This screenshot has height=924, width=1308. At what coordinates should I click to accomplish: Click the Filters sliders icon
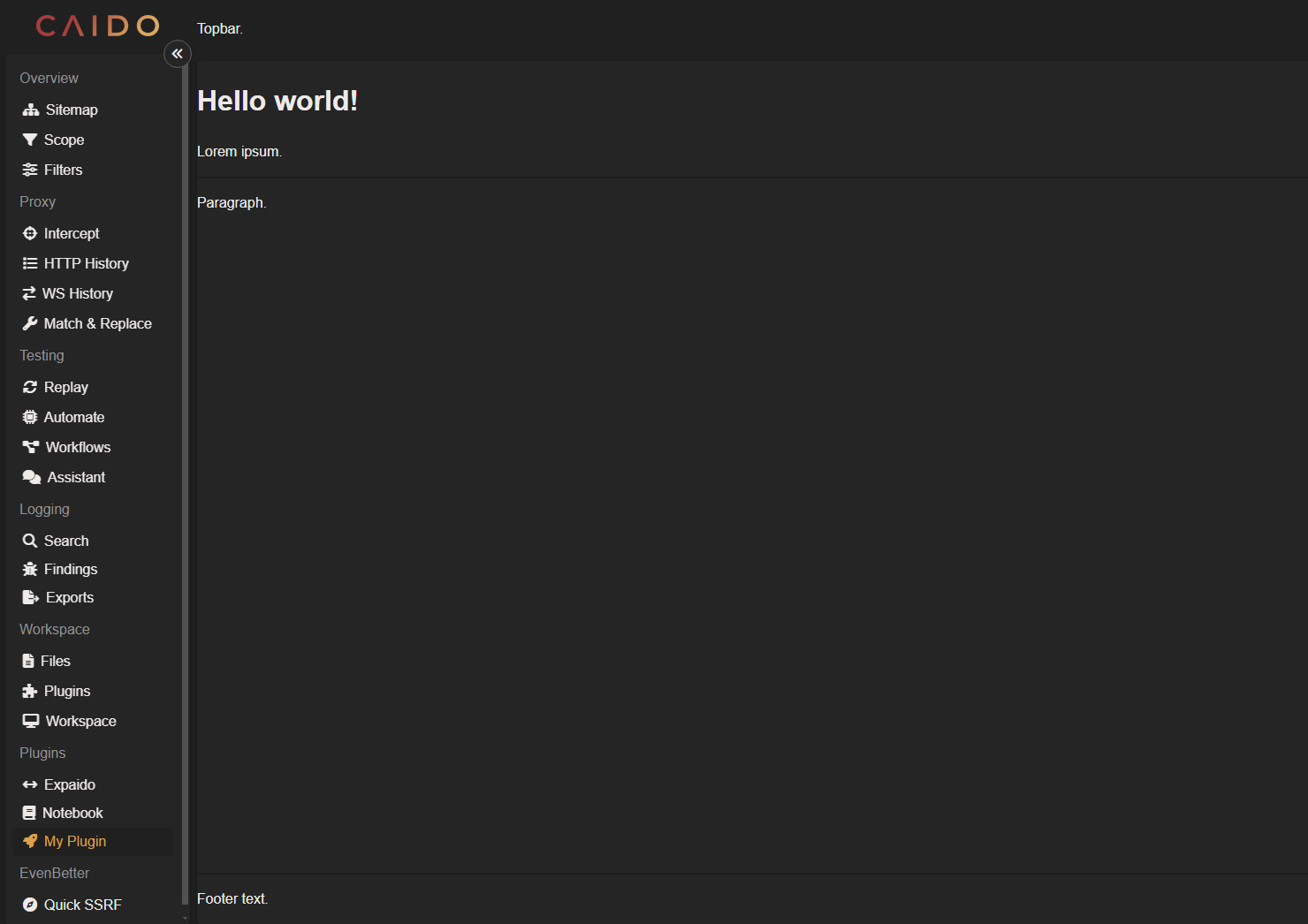30,170
